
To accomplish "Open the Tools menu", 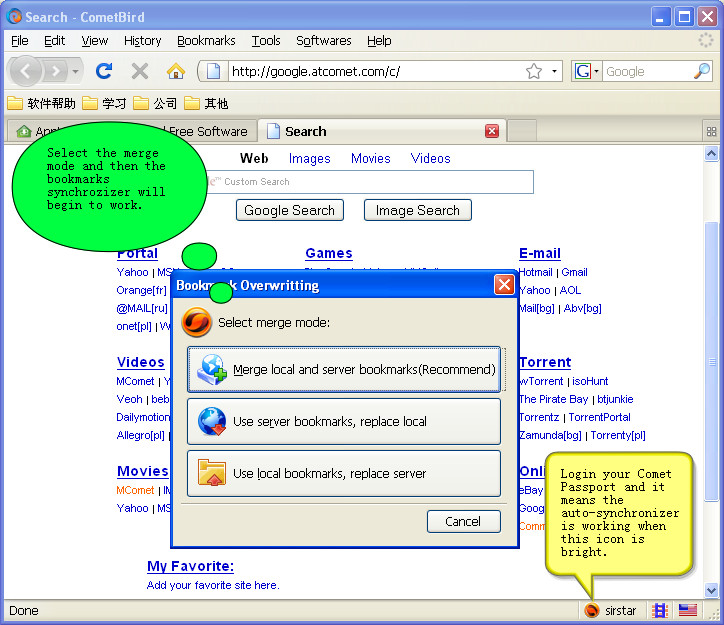I will [266, 41].
